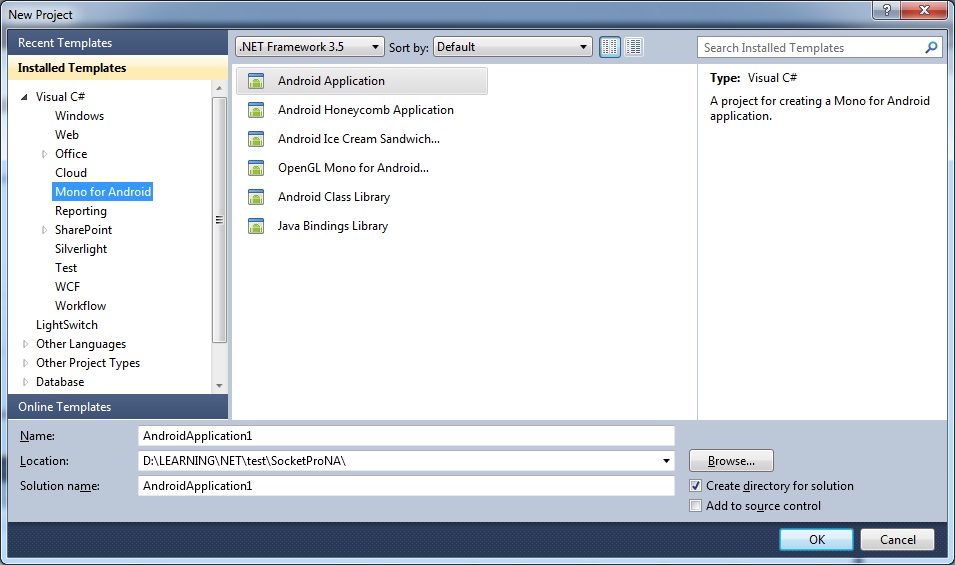Click the Cancel button
This screenshot has width=955, height=565.
coord(897,539)
